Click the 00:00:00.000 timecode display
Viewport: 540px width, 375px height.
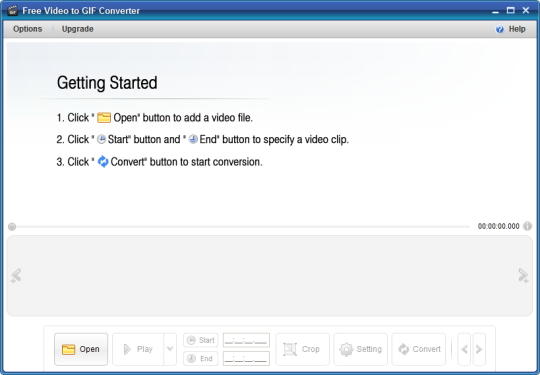point(498,226)
